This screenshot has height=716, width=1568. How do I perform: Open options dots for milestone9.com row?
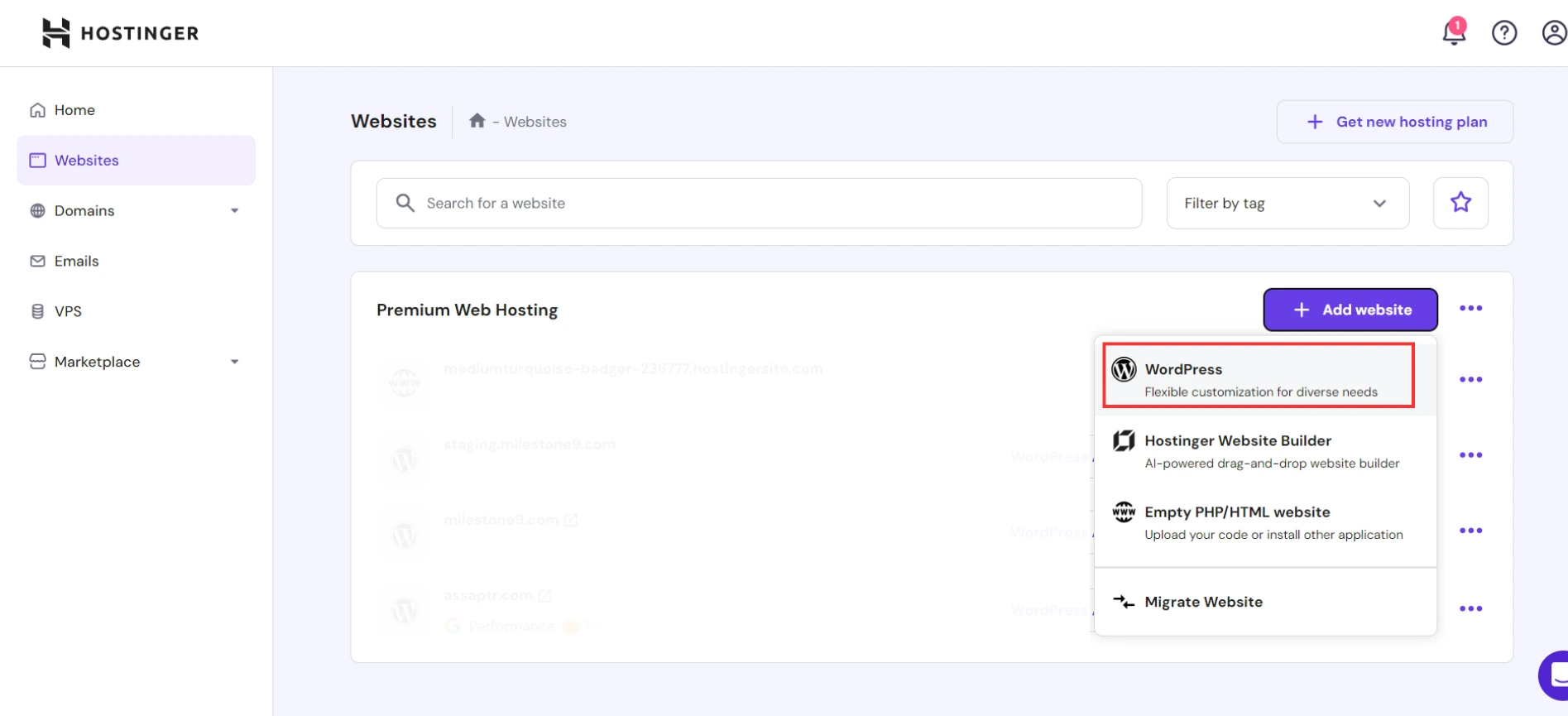coord(1470,531)
